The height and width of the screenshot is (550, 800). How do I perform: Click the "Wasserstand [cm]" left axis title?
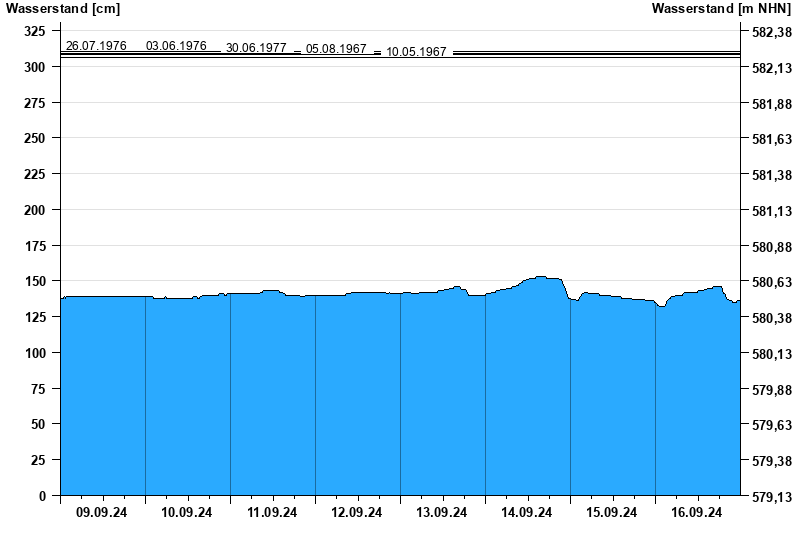pos(62,9)
